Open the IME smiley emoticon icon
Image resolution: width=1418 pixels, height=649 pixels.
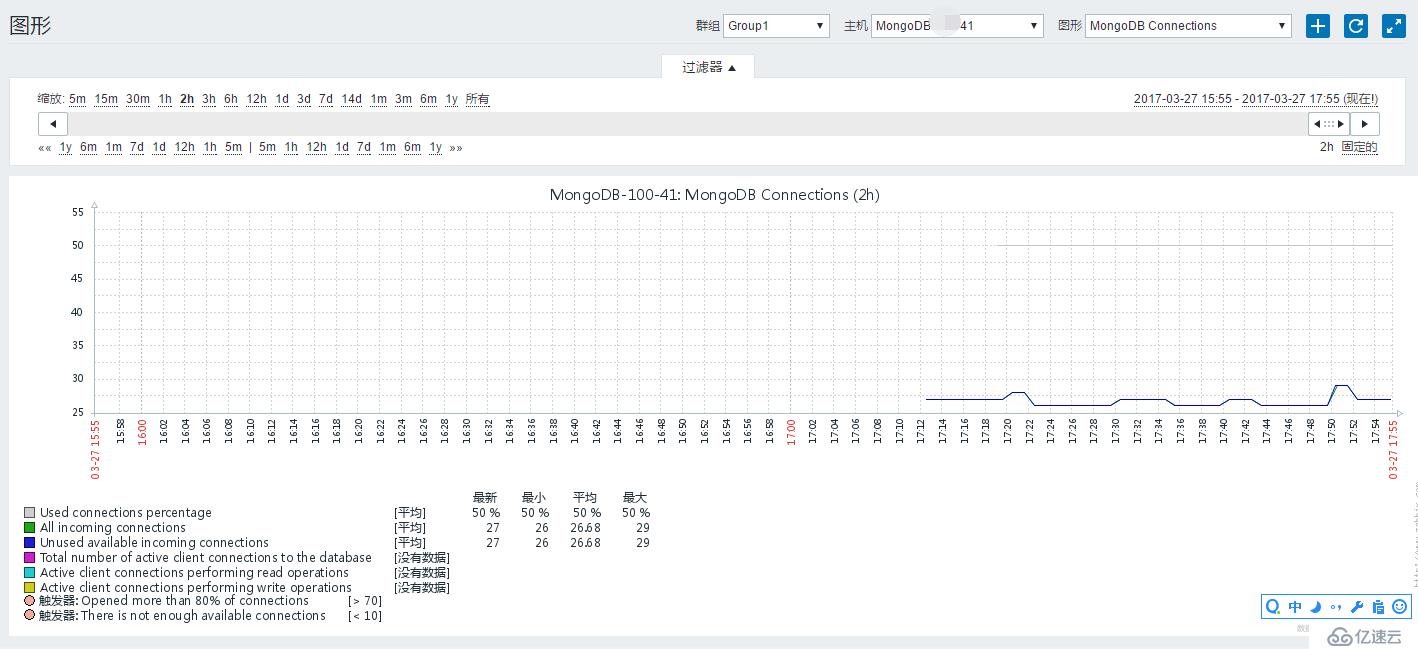[x=1399, y=606]
